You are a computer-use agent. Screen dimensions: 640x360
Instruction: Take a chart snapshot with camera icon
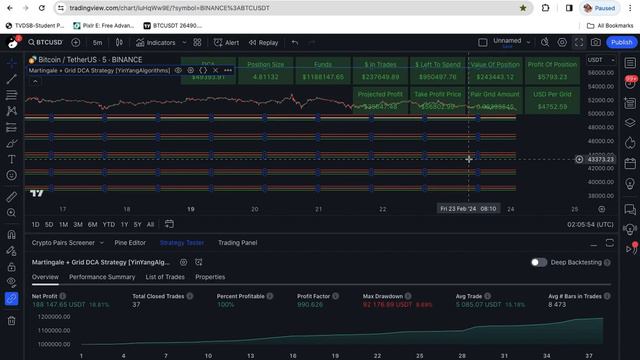click(x=596, y=42)
